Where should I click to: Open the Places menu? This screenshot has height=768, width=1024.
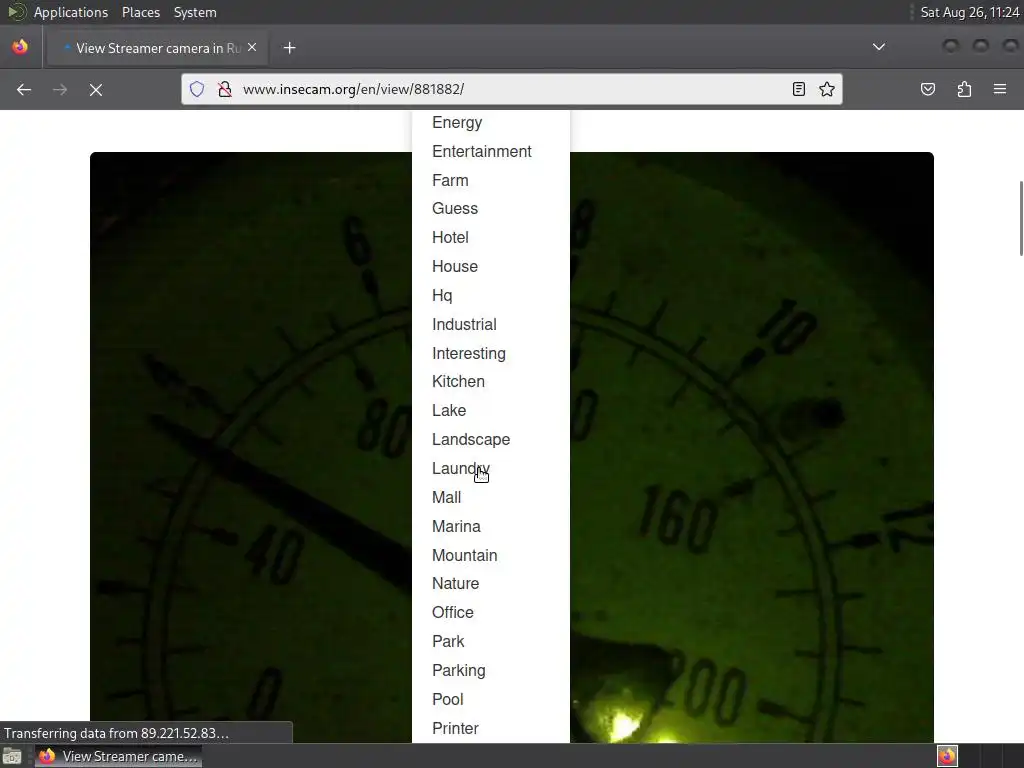click(140, 12)
